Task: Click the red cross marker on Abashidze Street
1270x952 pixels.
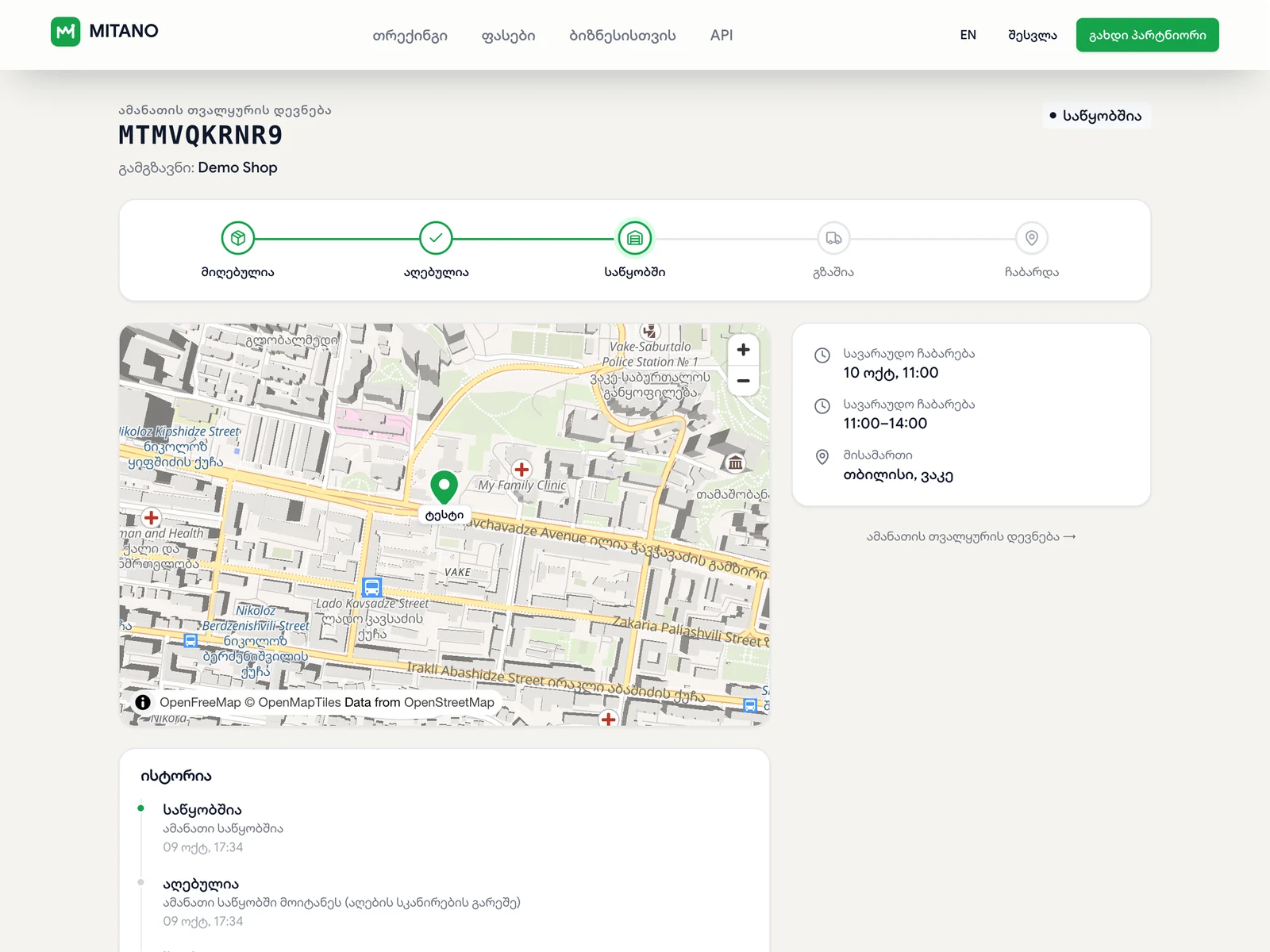Action: tap(608, 719)
